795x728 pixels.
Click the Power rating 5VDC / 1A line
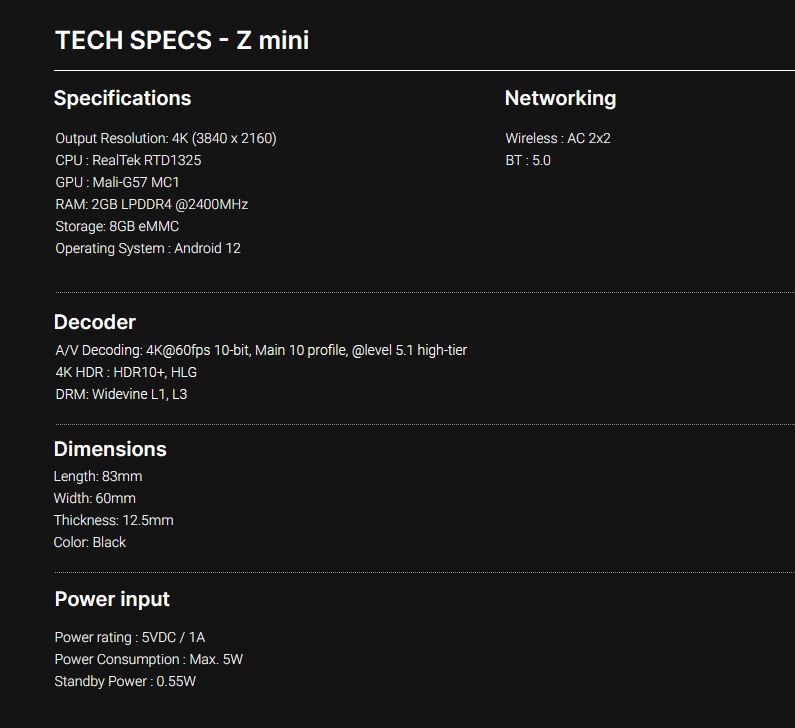tap(130, 637)
